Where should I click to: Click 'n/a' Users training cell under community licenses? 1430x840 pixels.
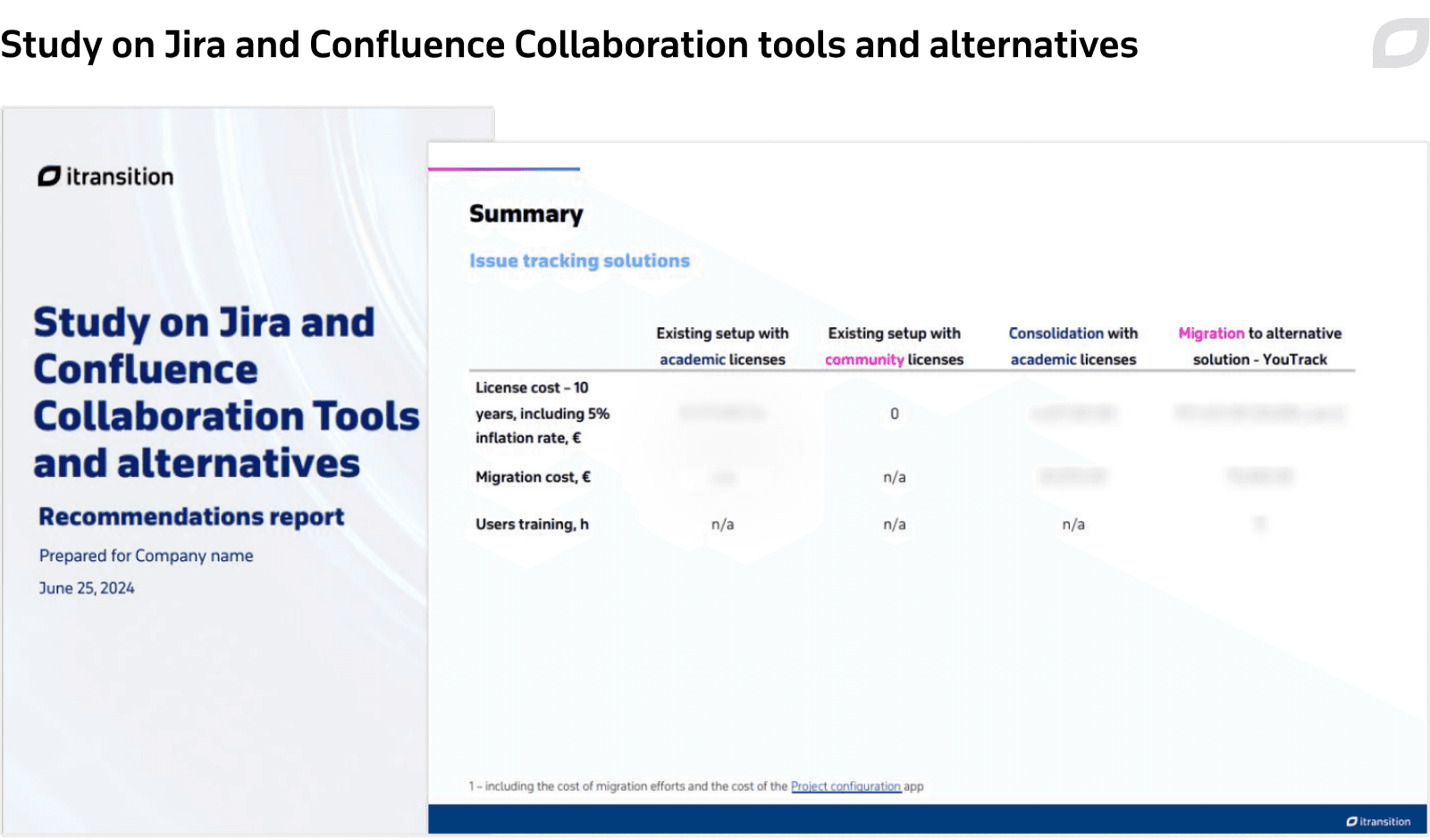(x=894, y=525)
